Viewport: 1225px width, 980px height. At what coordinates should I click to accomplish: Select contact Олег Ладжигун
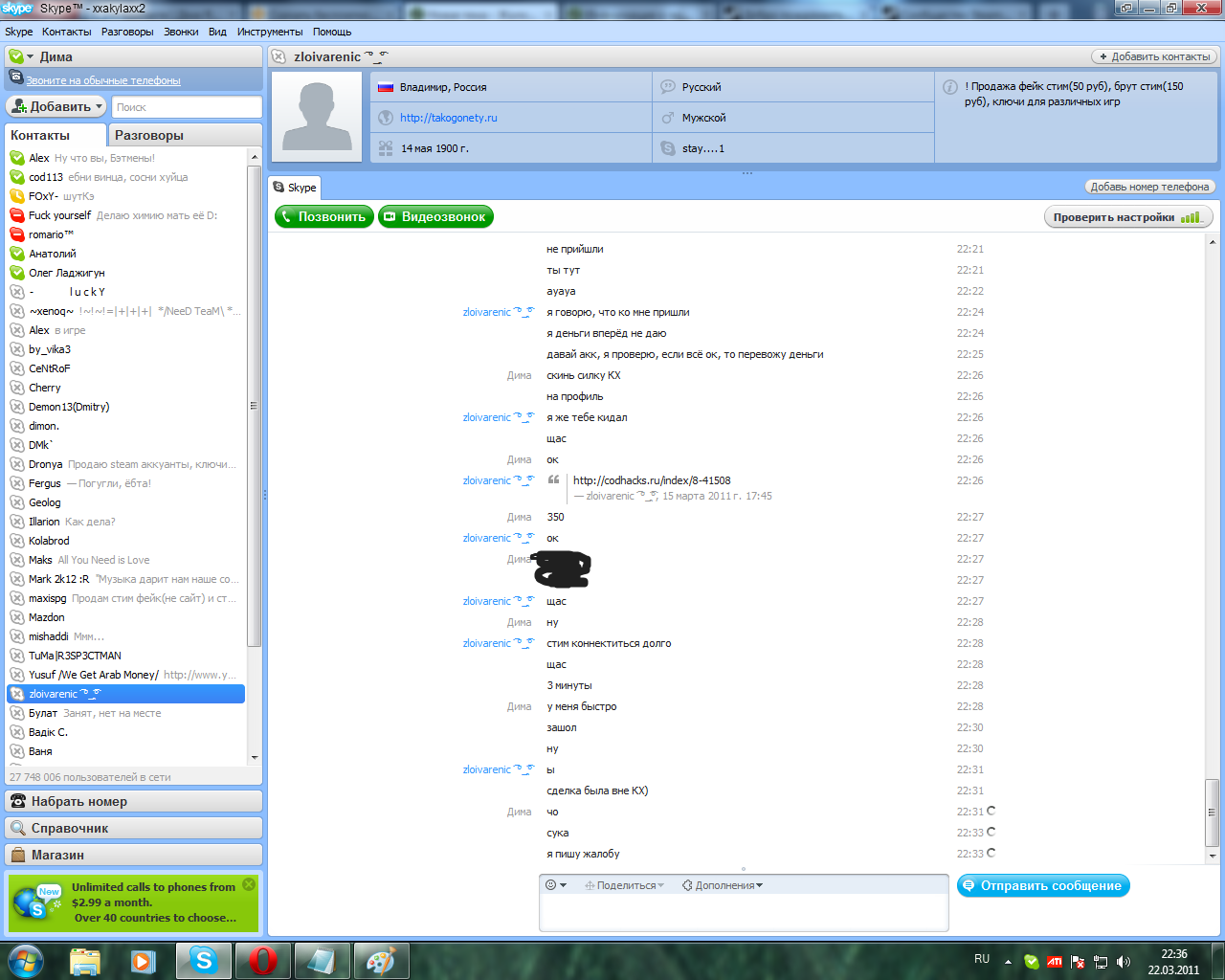(x=126, y=273)
